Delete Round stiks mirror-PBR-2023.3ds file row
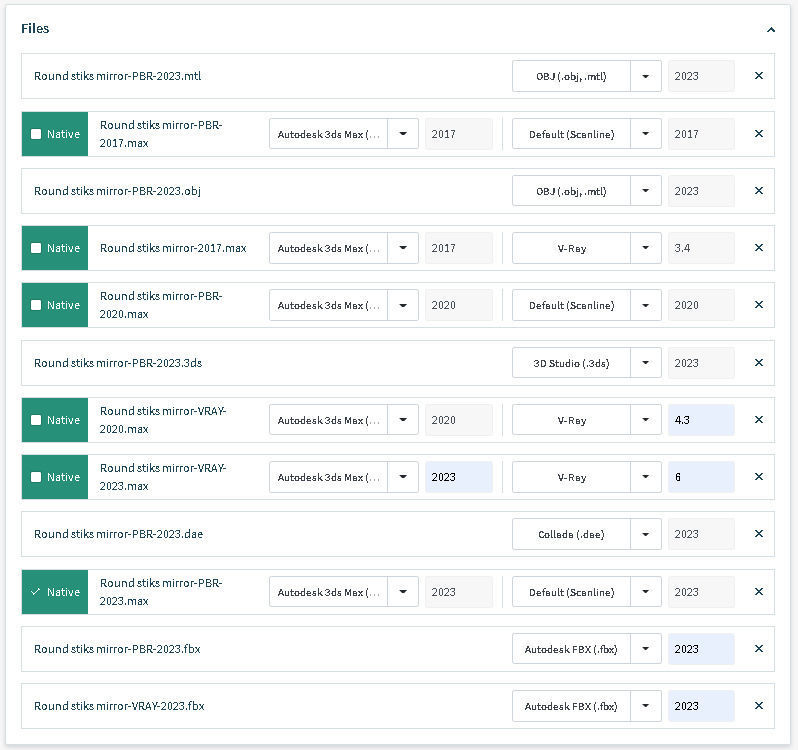The width and height of the screenshot is (798, 750). tap(758, 363)
